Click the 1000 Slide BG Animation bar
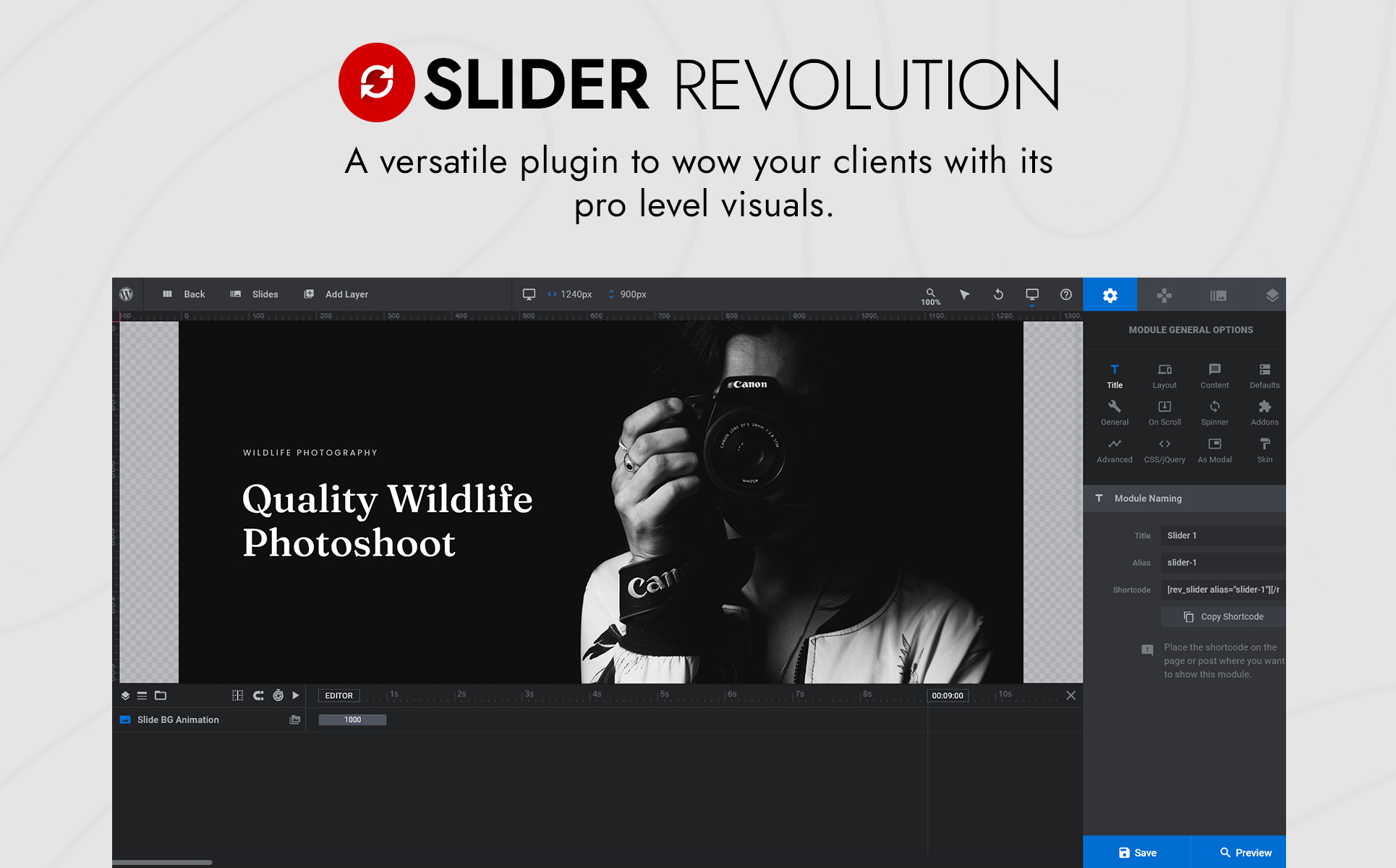The image size is (1396, 868). click(x=352, y=720)
